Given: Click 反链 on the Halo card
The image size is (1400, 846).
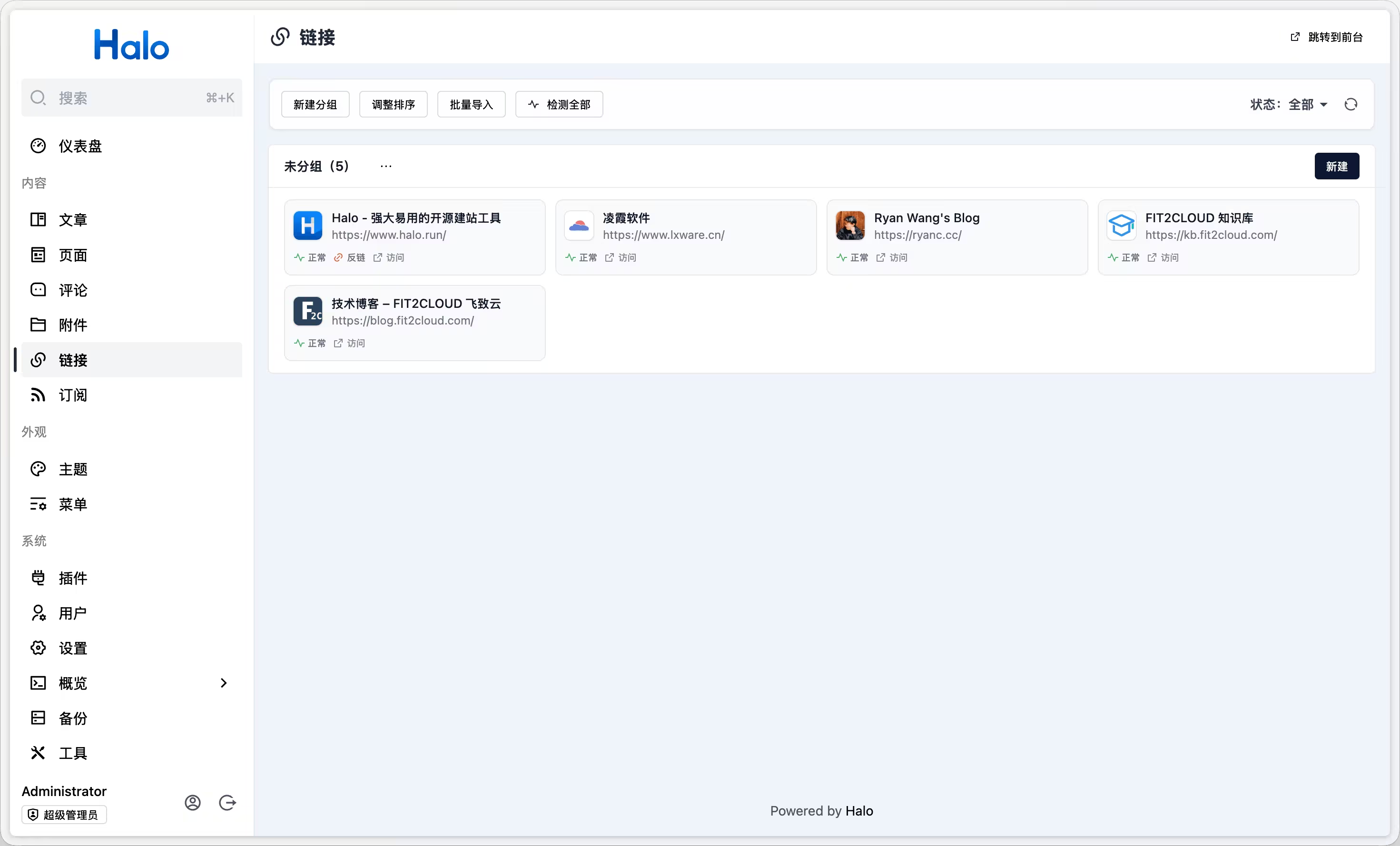Looking at the screenshot, I should pos(349,257).
